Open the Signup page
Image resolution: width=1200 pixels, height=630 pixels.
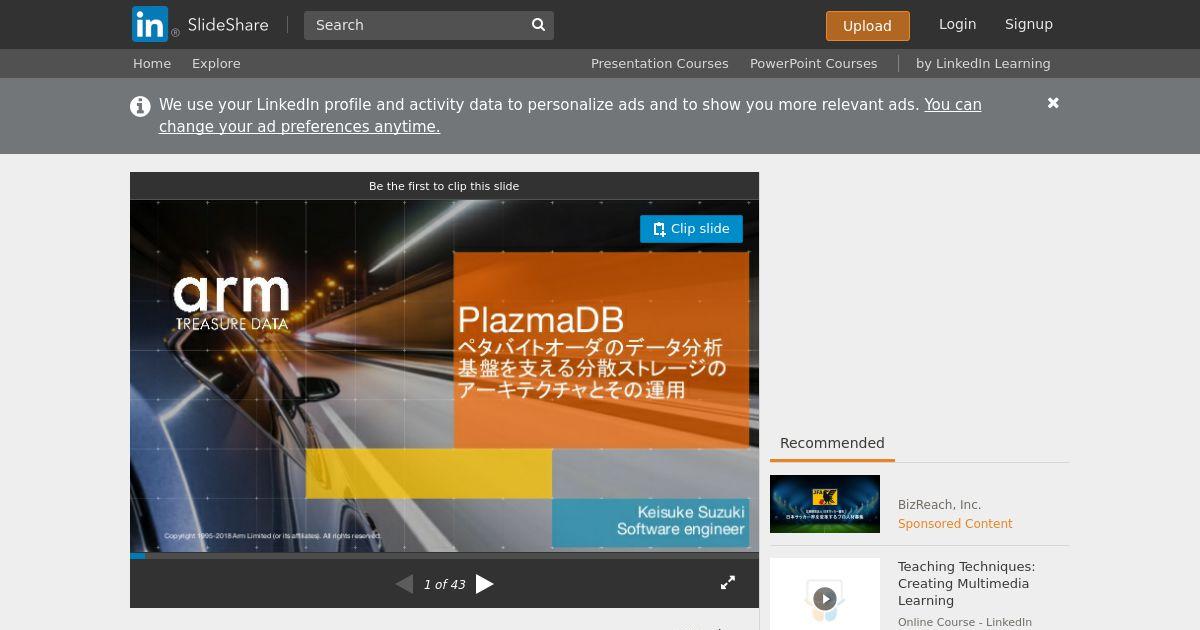[1029, 24]
